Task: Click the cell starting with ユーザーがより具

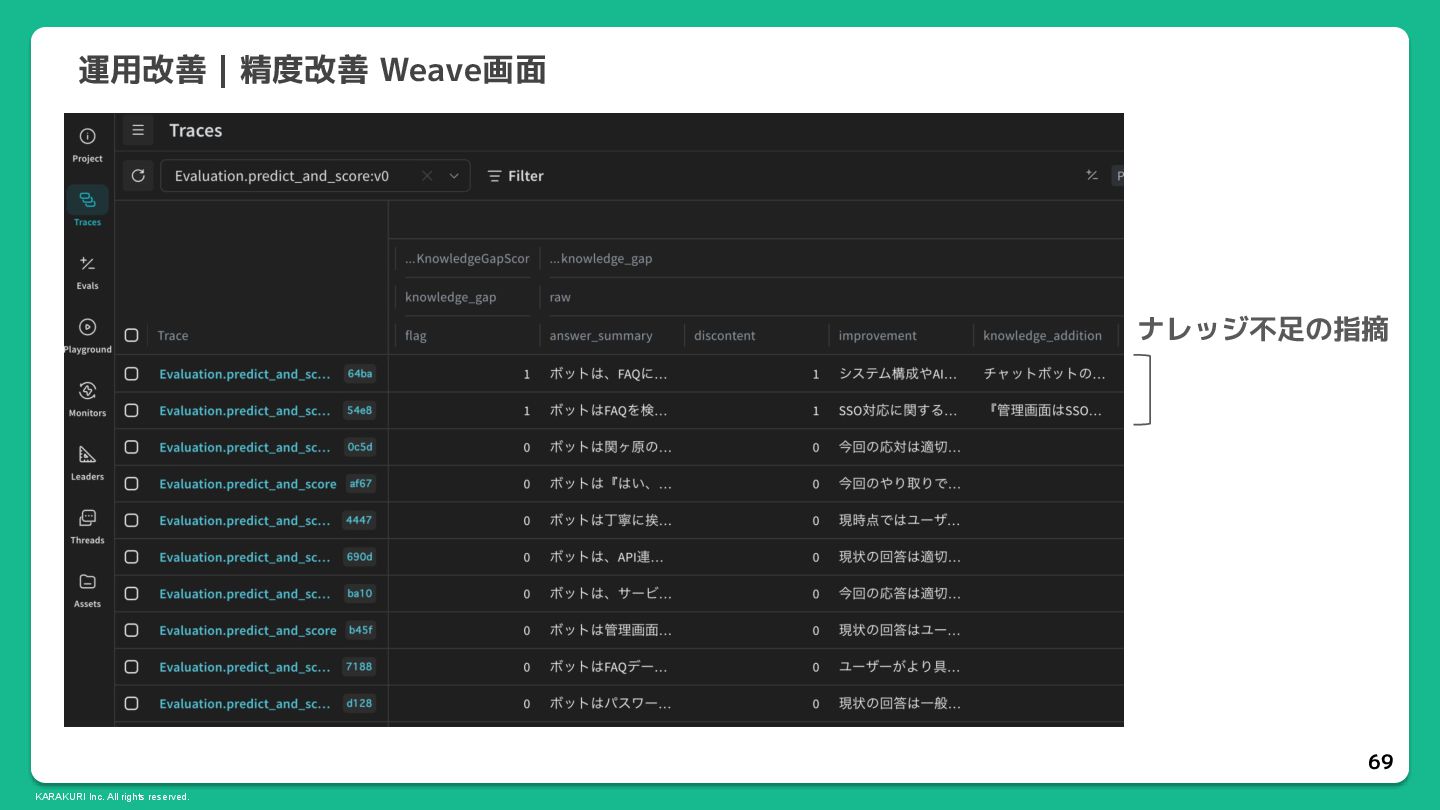Action: tap(900, 667)
